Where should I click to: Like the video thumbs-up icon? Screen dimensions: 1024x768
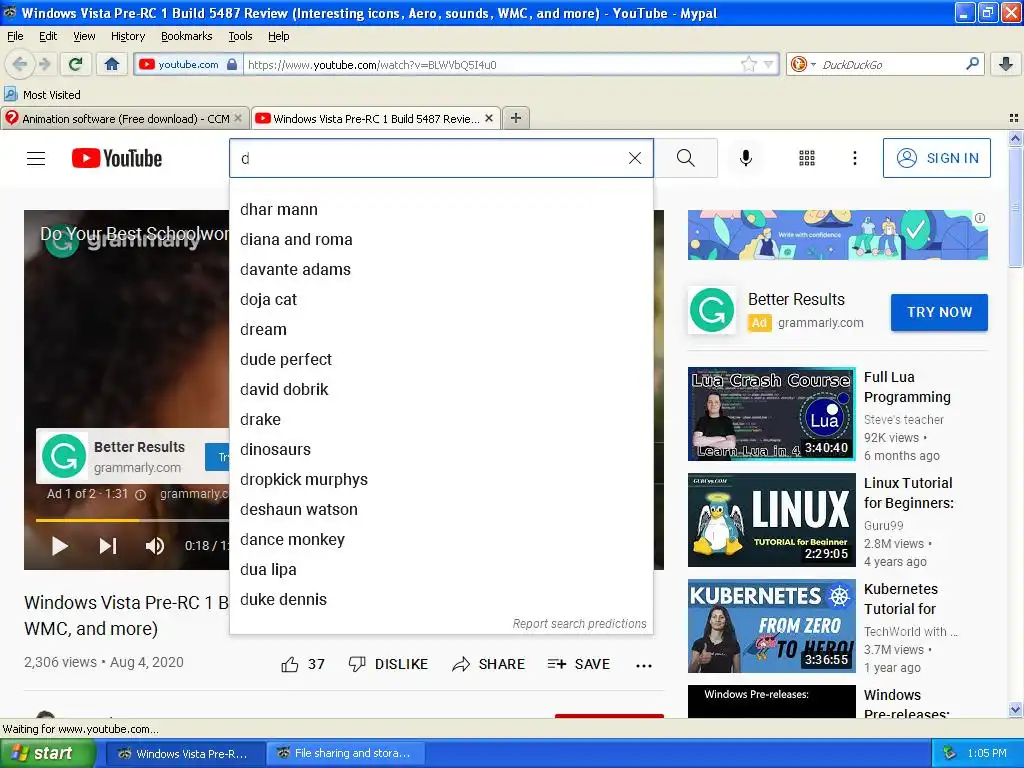(290, 665)
